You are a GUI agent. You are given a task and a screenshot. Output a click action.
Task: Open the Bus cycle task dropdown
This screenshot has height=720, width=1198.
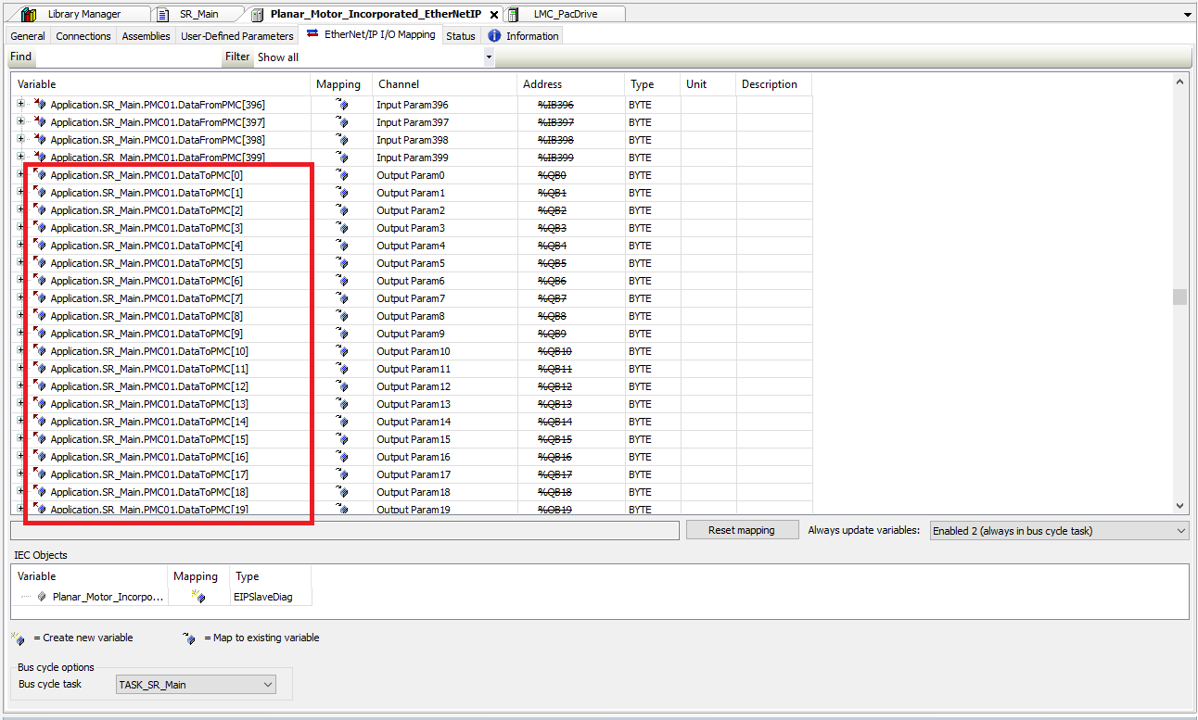point(266,684)
